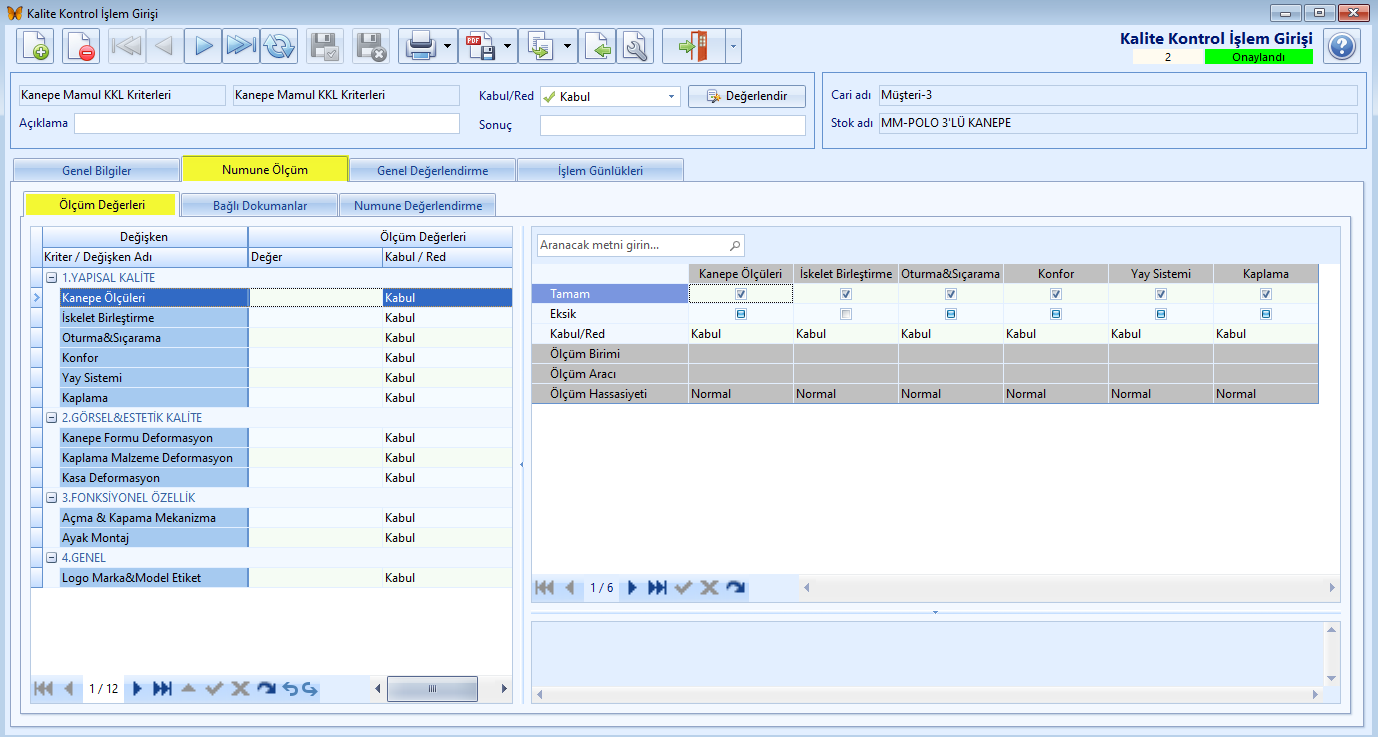Toggle Tamam checkbox for Kaplama

(1266, 294)
